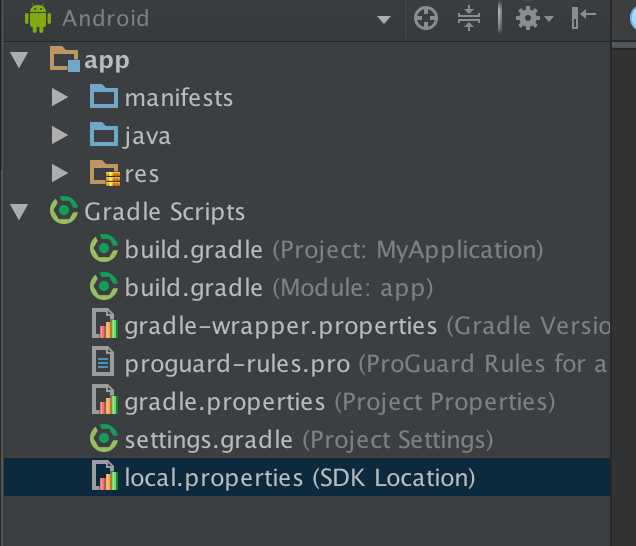Click the proguard-rules.pro file icon

[103, 361]
